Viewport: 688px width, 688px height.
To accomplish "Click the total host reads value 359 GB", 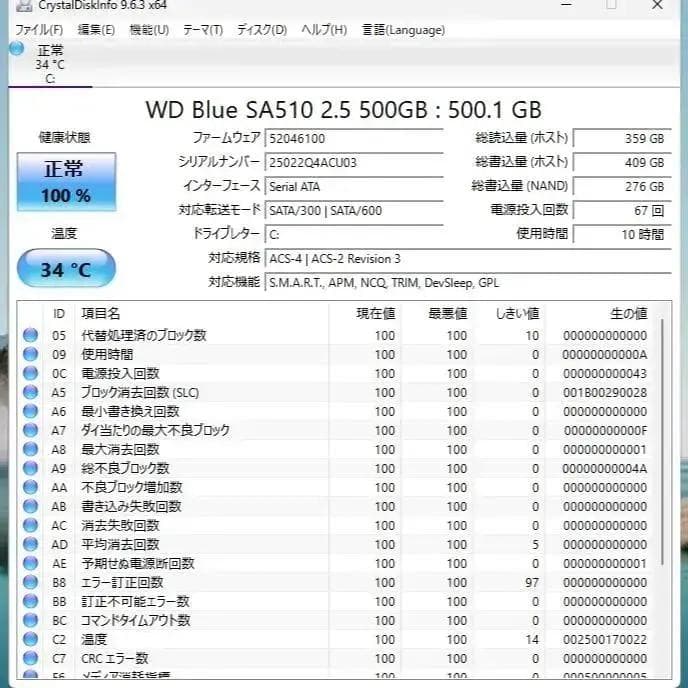I will [622, 139].
